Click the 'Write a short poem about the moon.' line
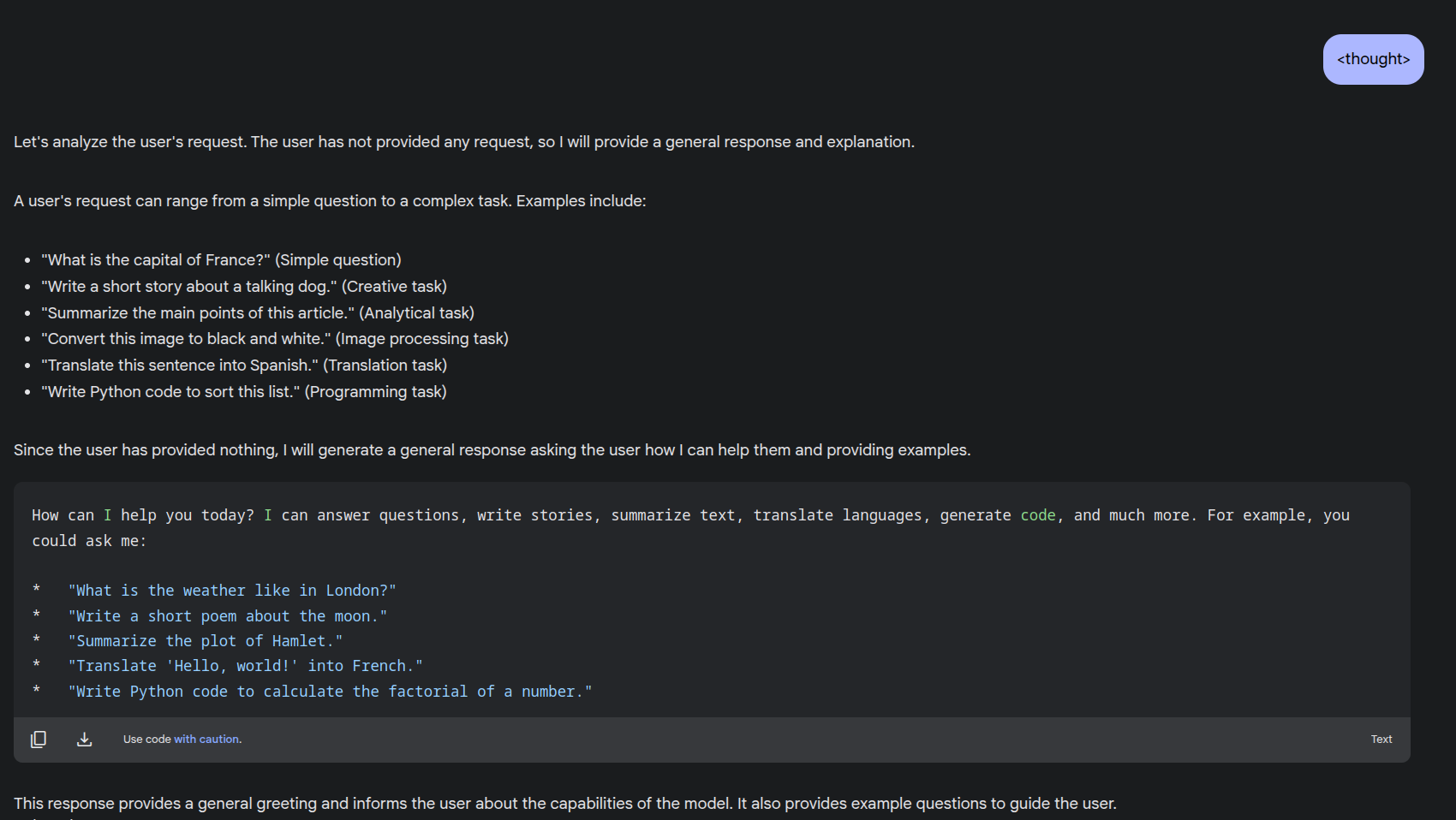Screen dimensions: 1456x820 228,616
